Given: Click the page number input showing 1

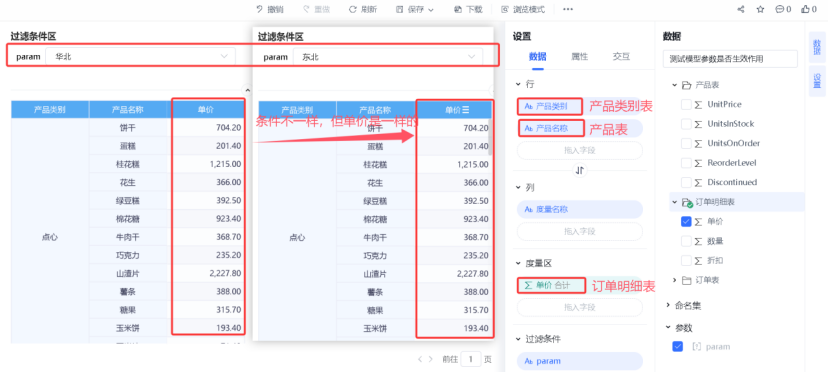Looking at the screenshot, I should click(x=471, y=359).
